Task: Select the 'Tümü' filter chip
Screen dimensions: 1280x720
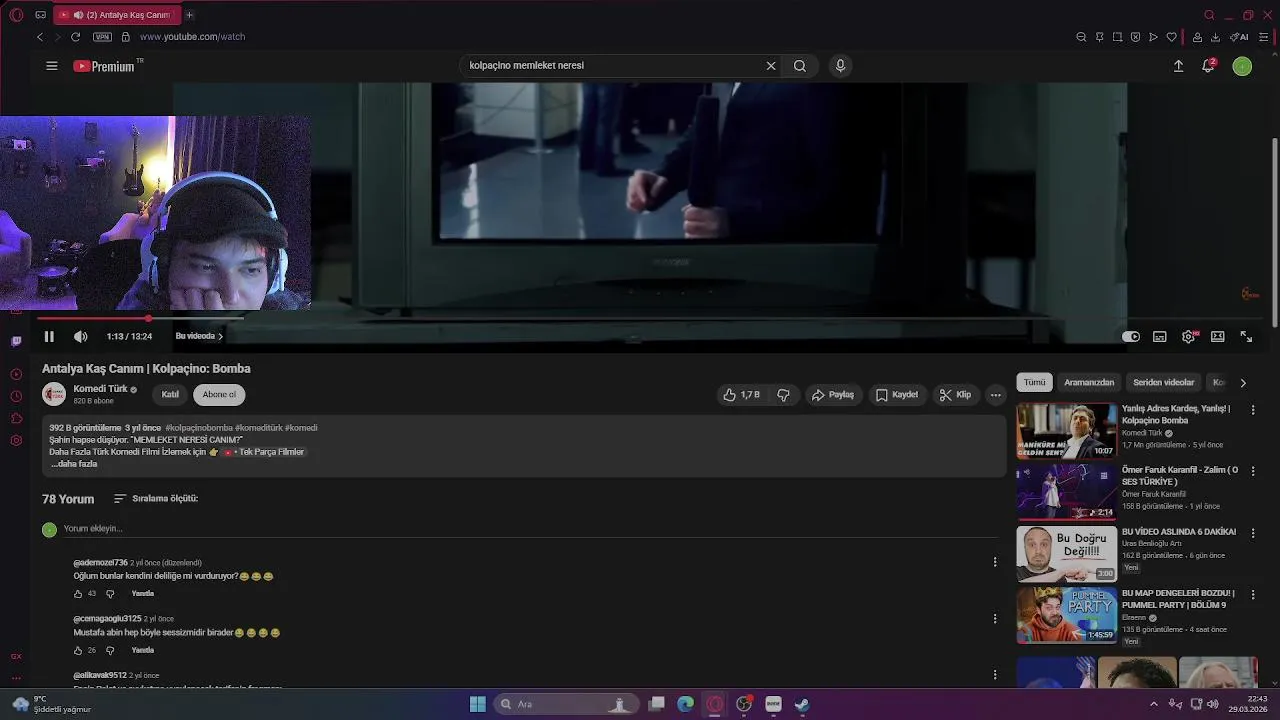Action: click(1034, 383)
